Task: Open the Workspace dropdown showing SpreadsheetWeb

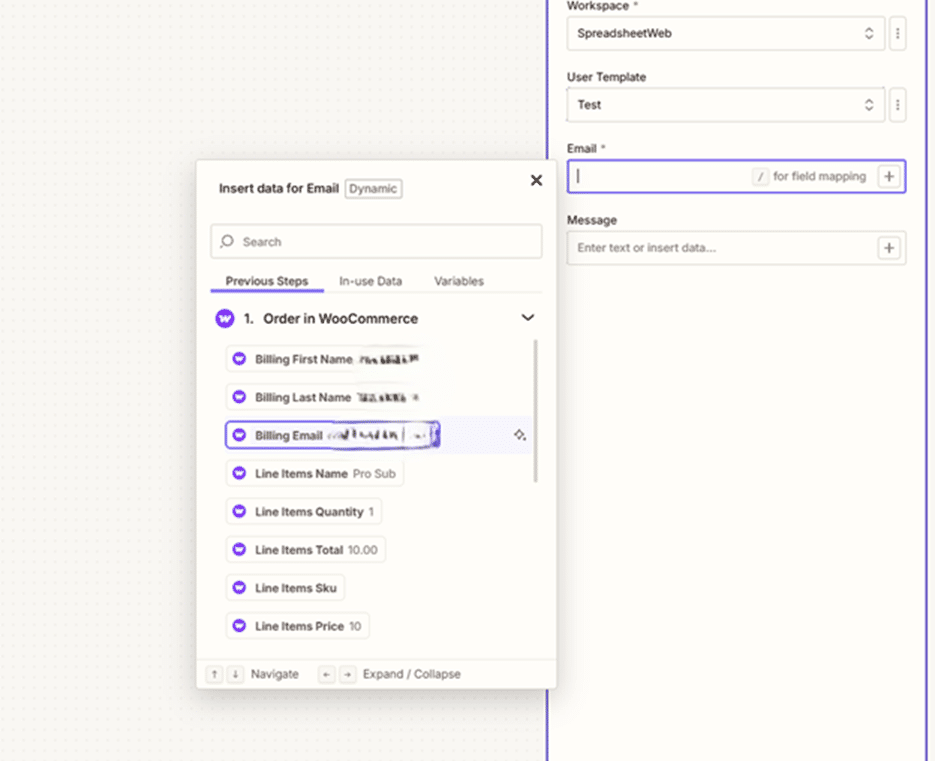Action: [x=725, y=33]
